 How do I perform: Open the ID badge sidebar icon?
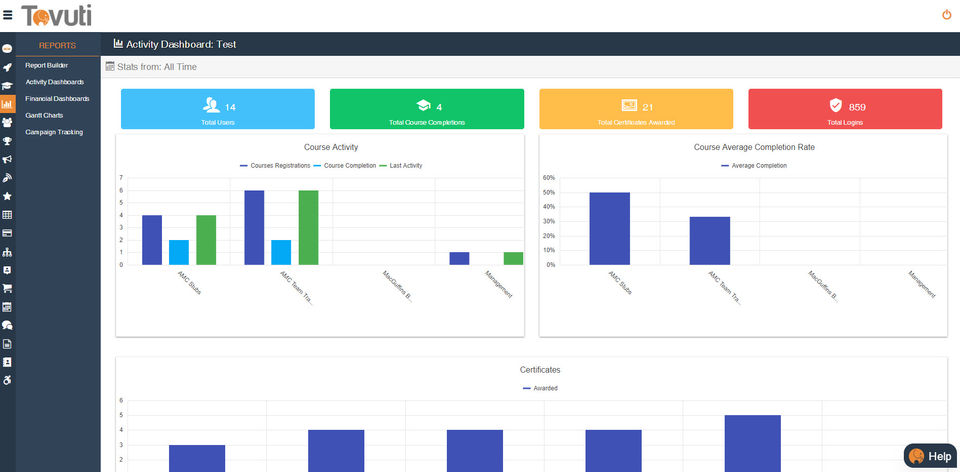point(7,270)
